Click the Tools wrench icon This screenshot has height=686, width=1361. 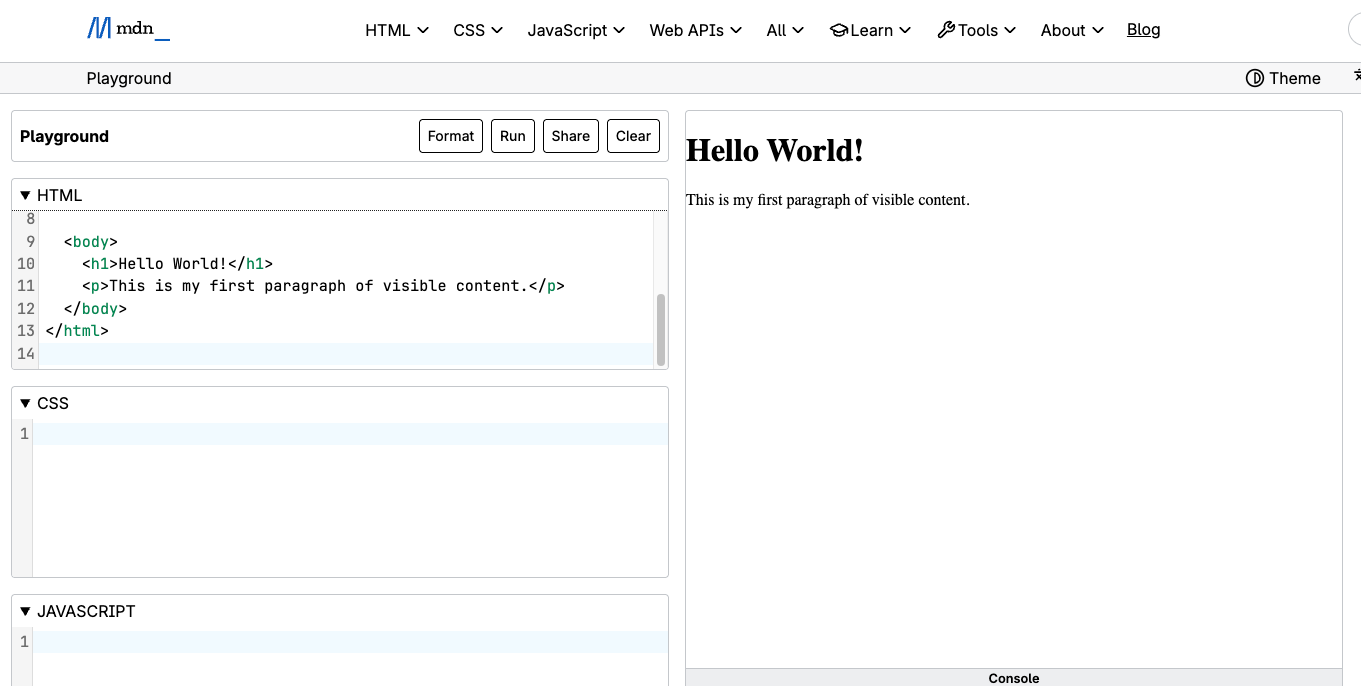(945, 30)
